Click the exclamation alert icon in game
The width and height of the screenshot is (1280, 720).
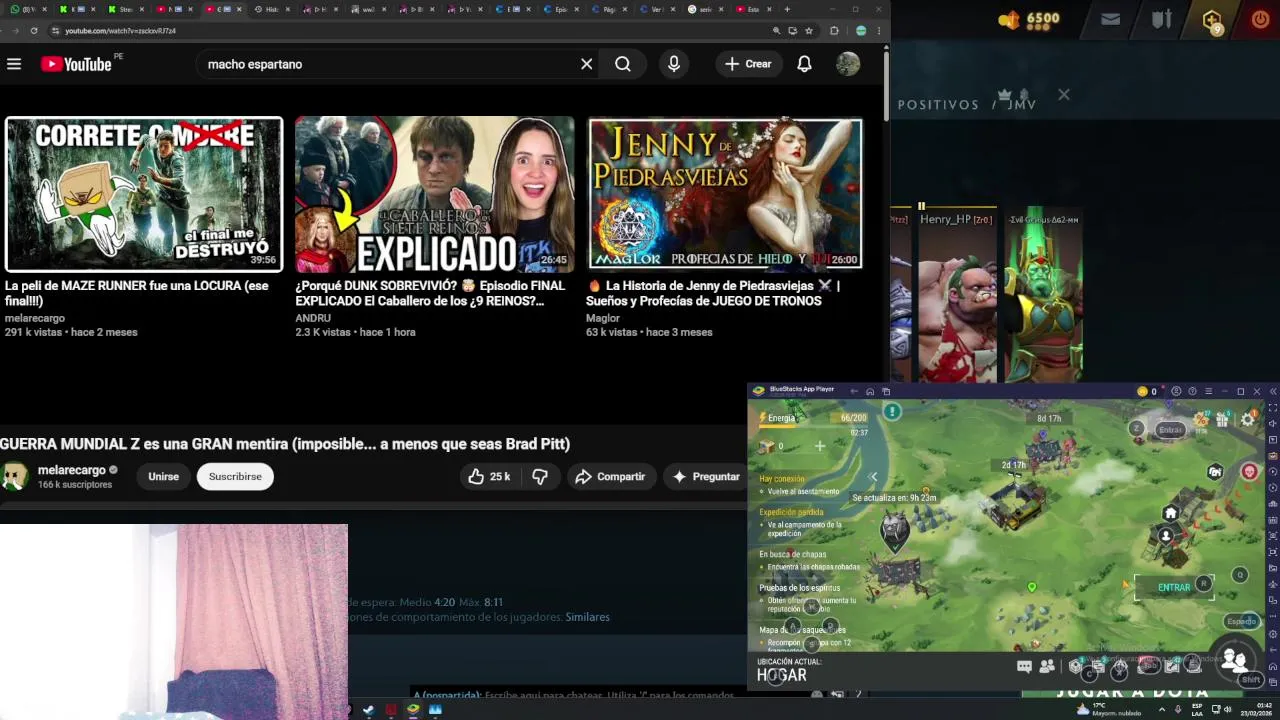892,411
